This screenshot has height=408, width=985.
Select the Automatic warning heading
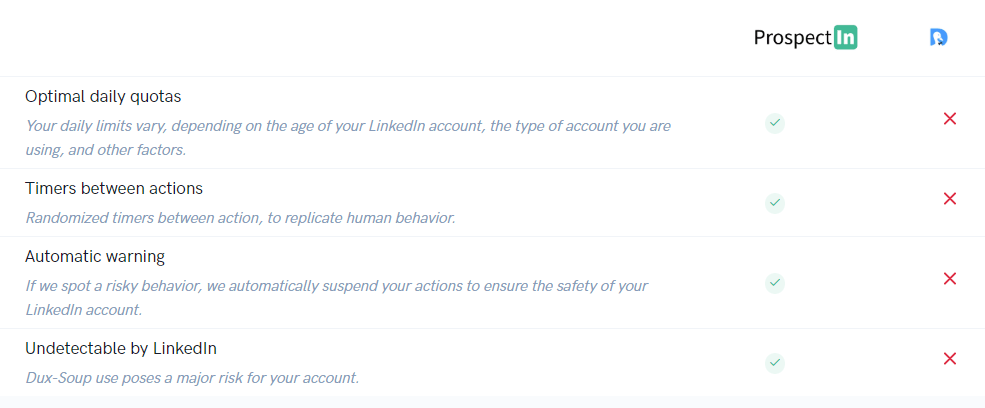coord(95,256)
